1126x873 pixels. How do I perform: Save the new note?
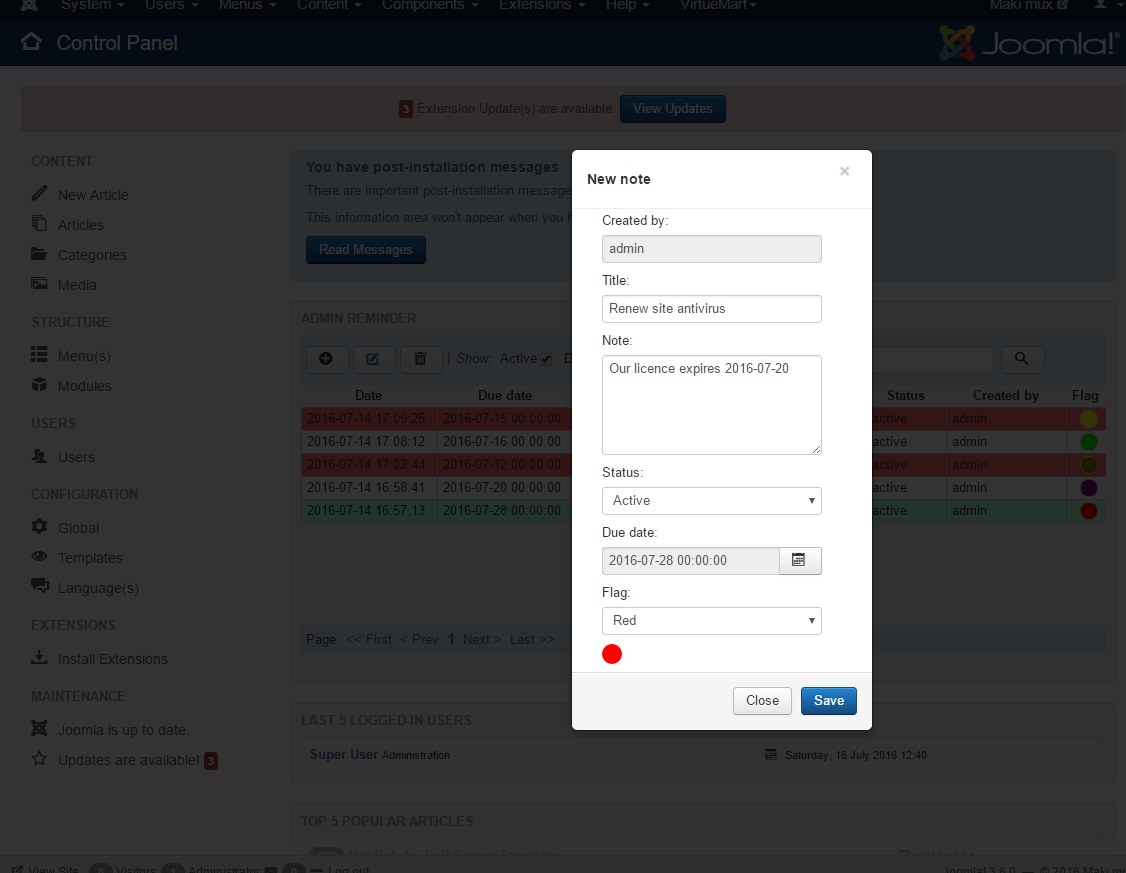coord(828,701)
